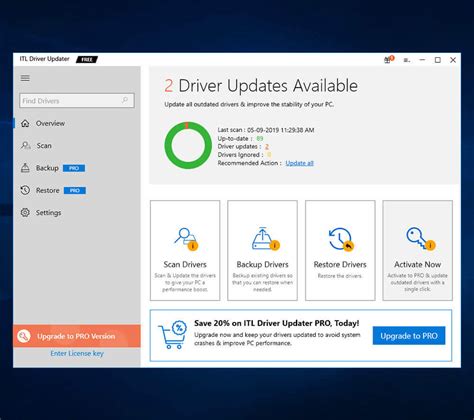474x420 pixels.
Task: Click the search magnifier in Find Drivers
Action: [x=125, y=100]
